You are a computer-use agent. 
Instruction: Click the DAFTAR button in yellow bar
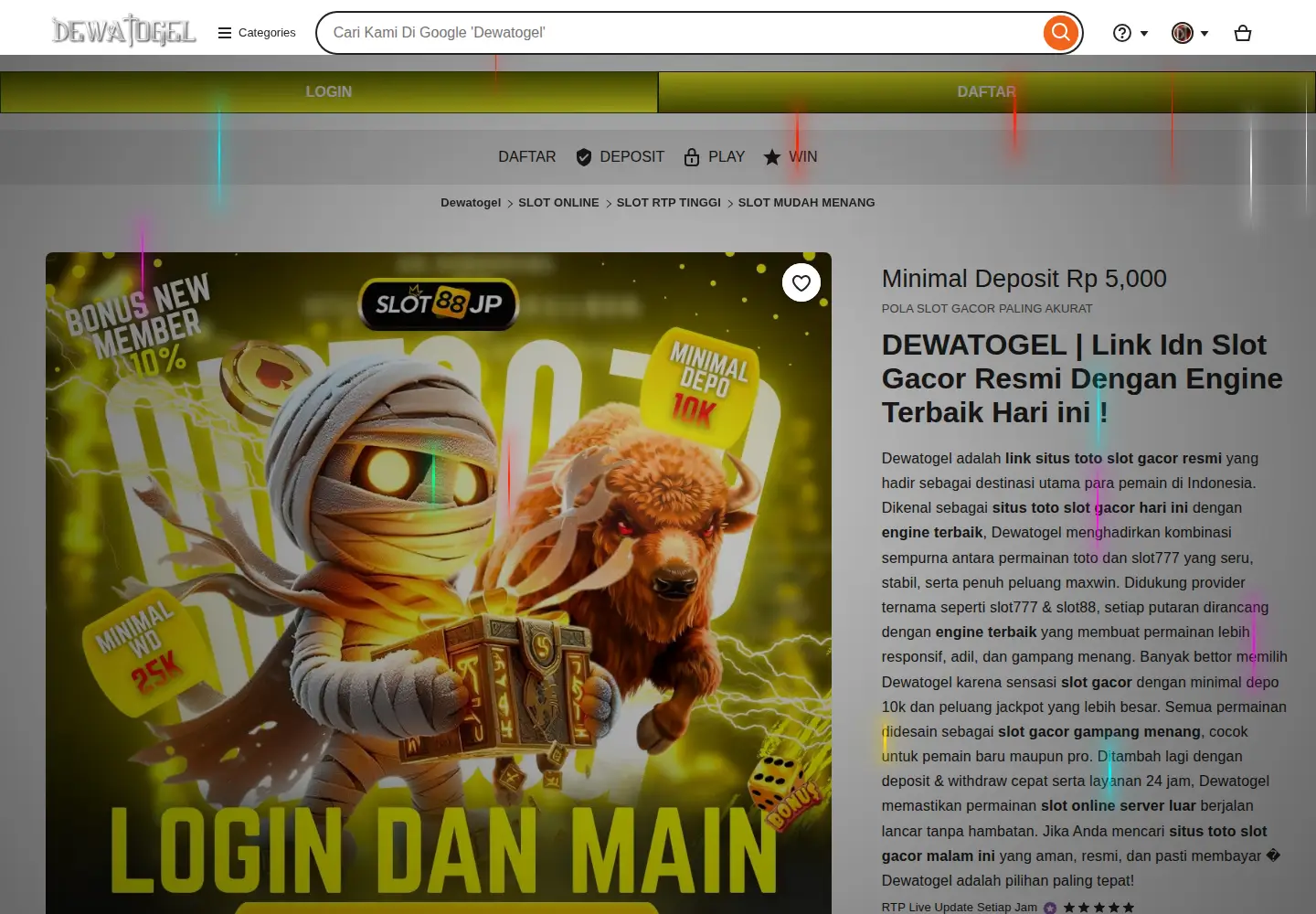click(987, 92)
